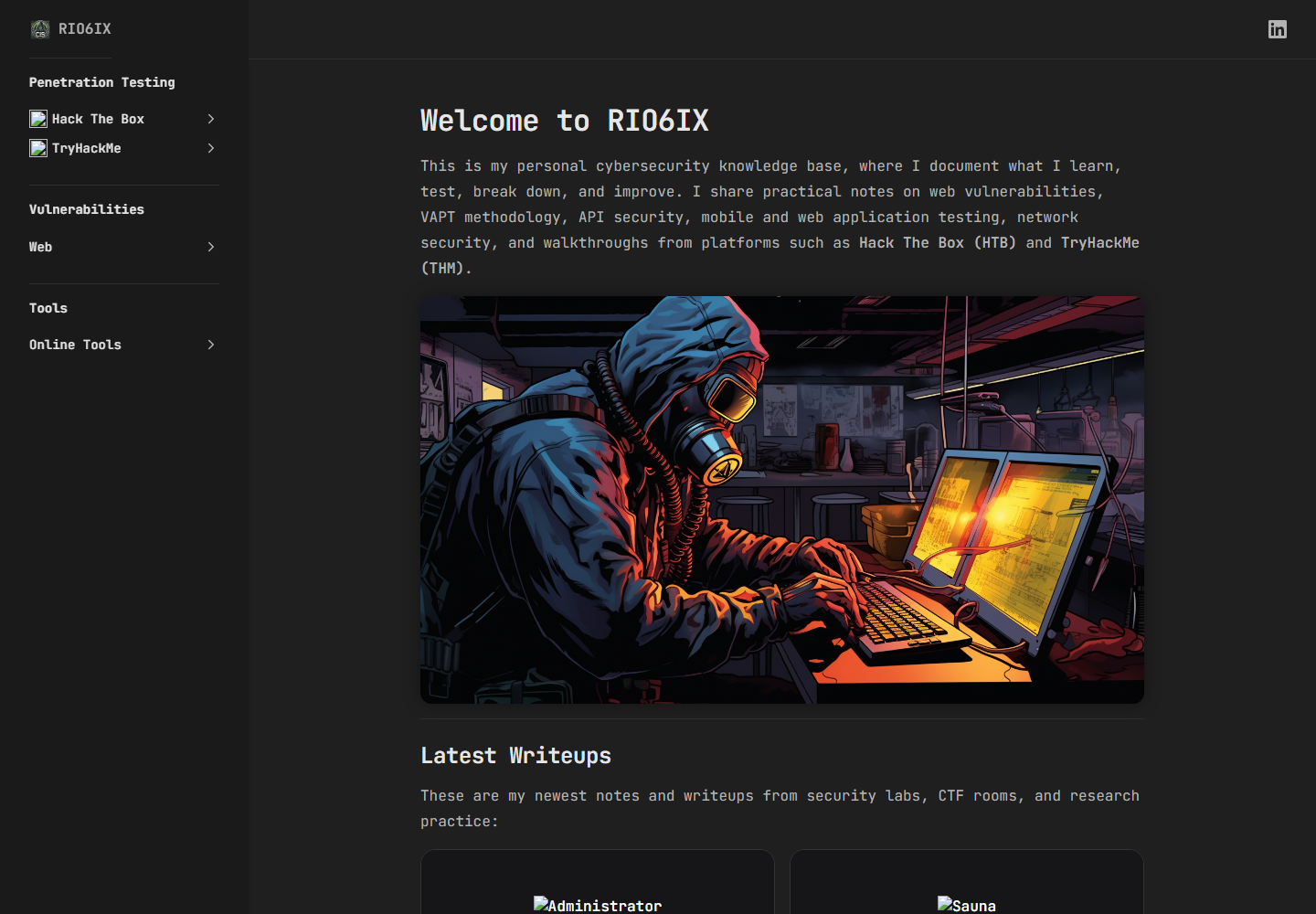Expand the TryHackMe chevron

(211, 148)
